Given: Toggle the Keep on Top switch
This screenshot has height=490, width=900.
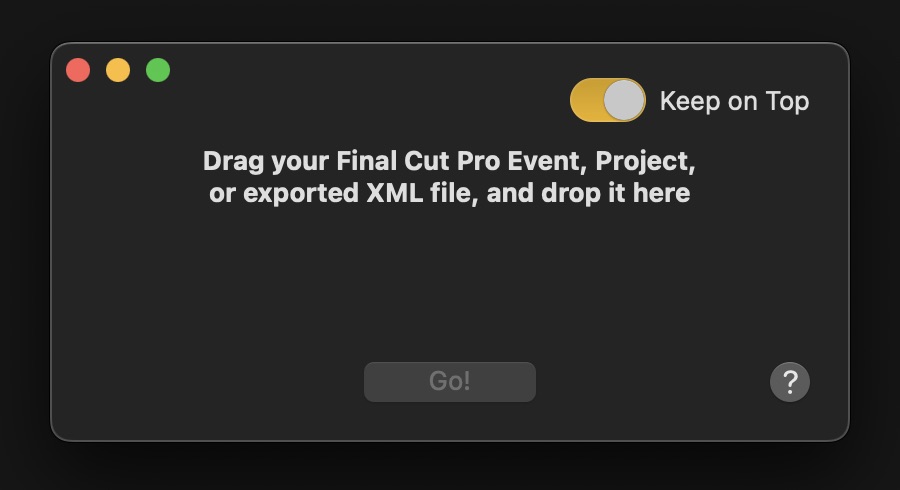Looking at the screenshot, I should pos(607,100).
